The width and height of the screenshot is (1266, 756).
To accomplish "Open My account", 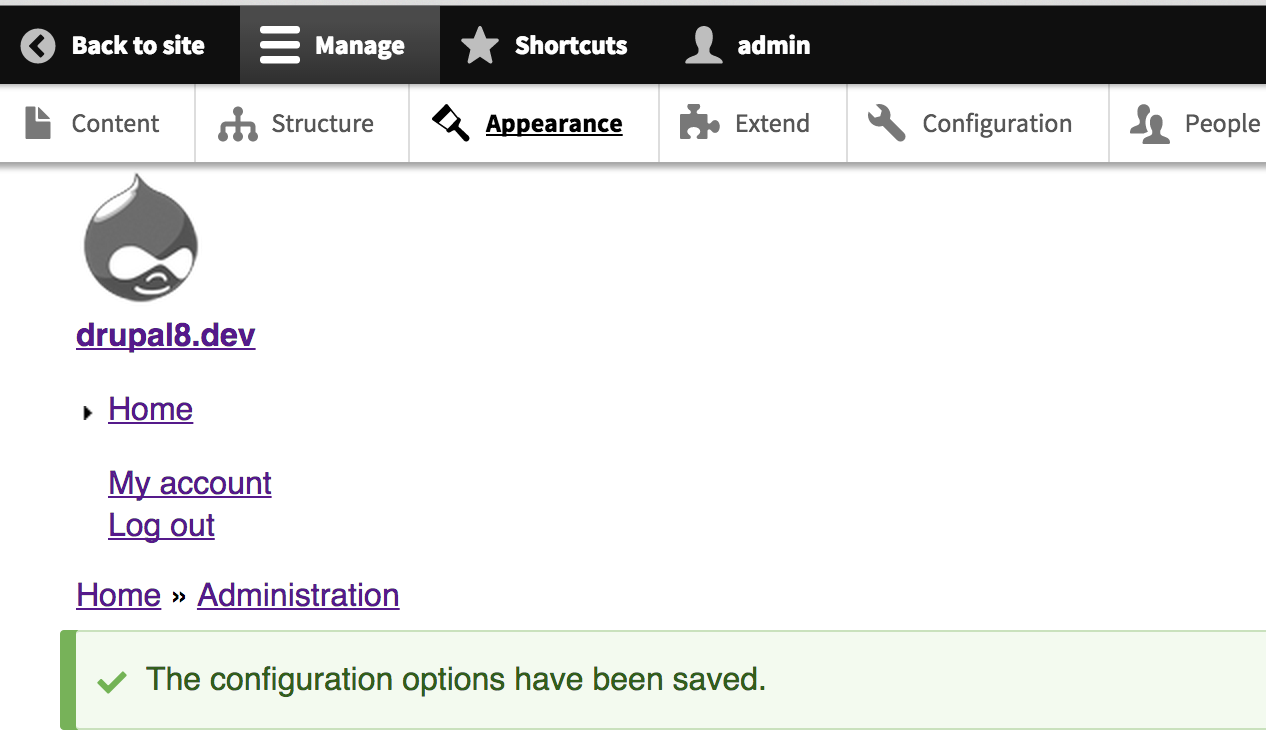I will (189, 483).
